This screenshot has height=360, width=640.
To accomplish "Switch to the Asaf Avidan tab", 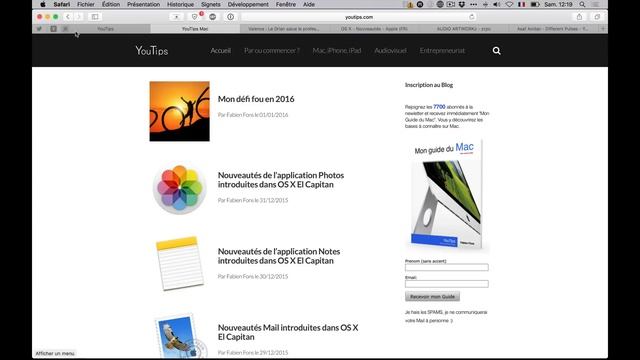I will (x=553, y=29).
